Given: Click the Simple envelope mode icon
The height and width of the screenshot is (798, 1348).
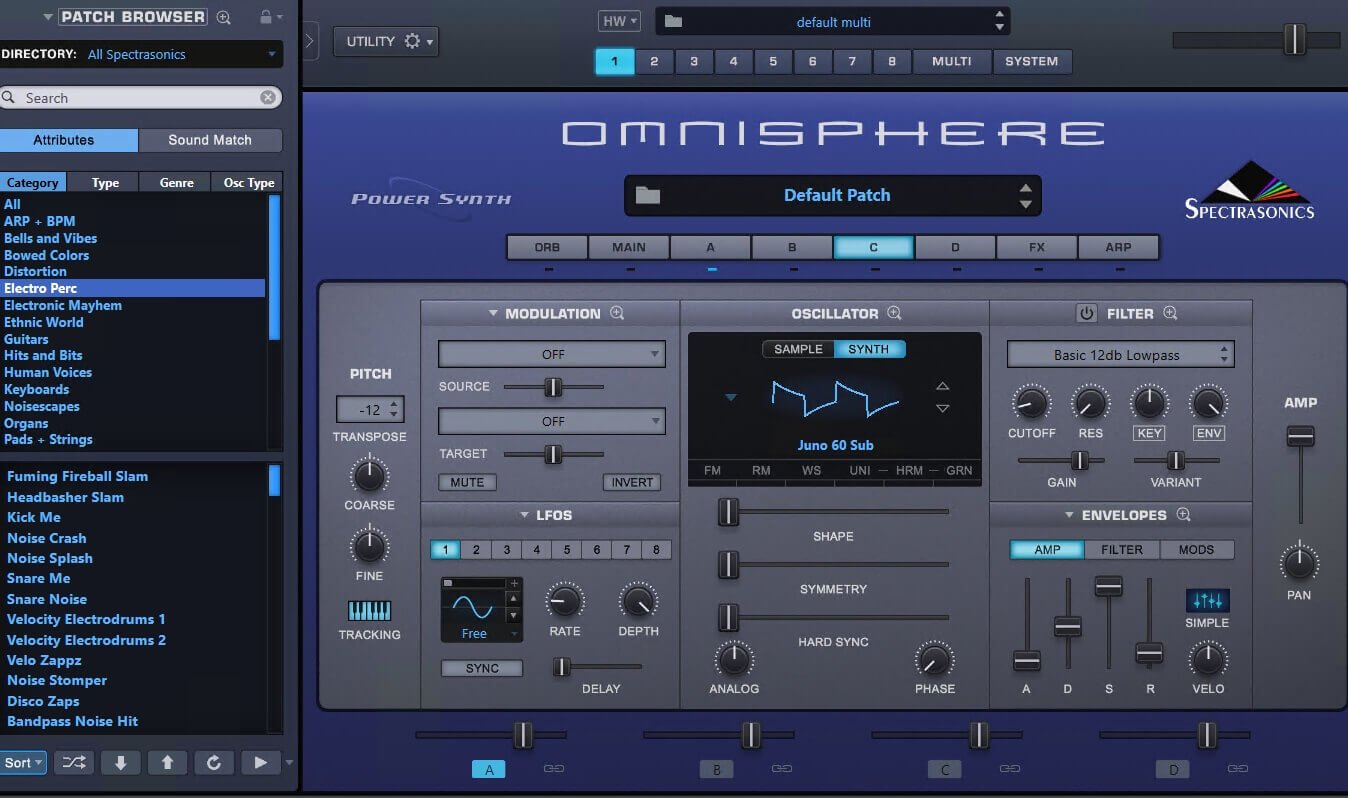Looking at the screenshot, I should click(x=1207, y=600).
